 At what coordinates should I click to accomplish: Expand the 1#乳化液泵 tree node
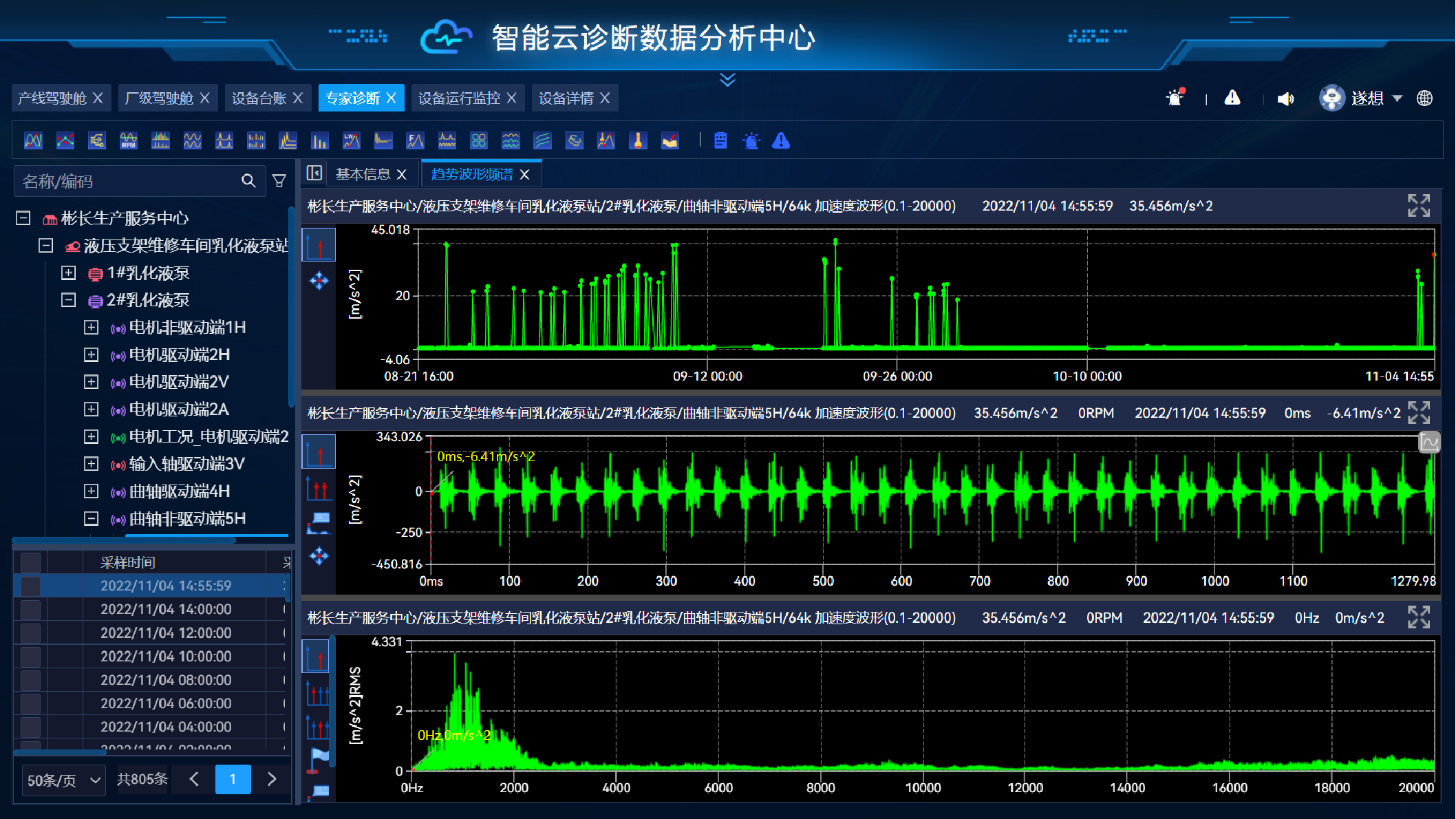[x=68, y=273]
